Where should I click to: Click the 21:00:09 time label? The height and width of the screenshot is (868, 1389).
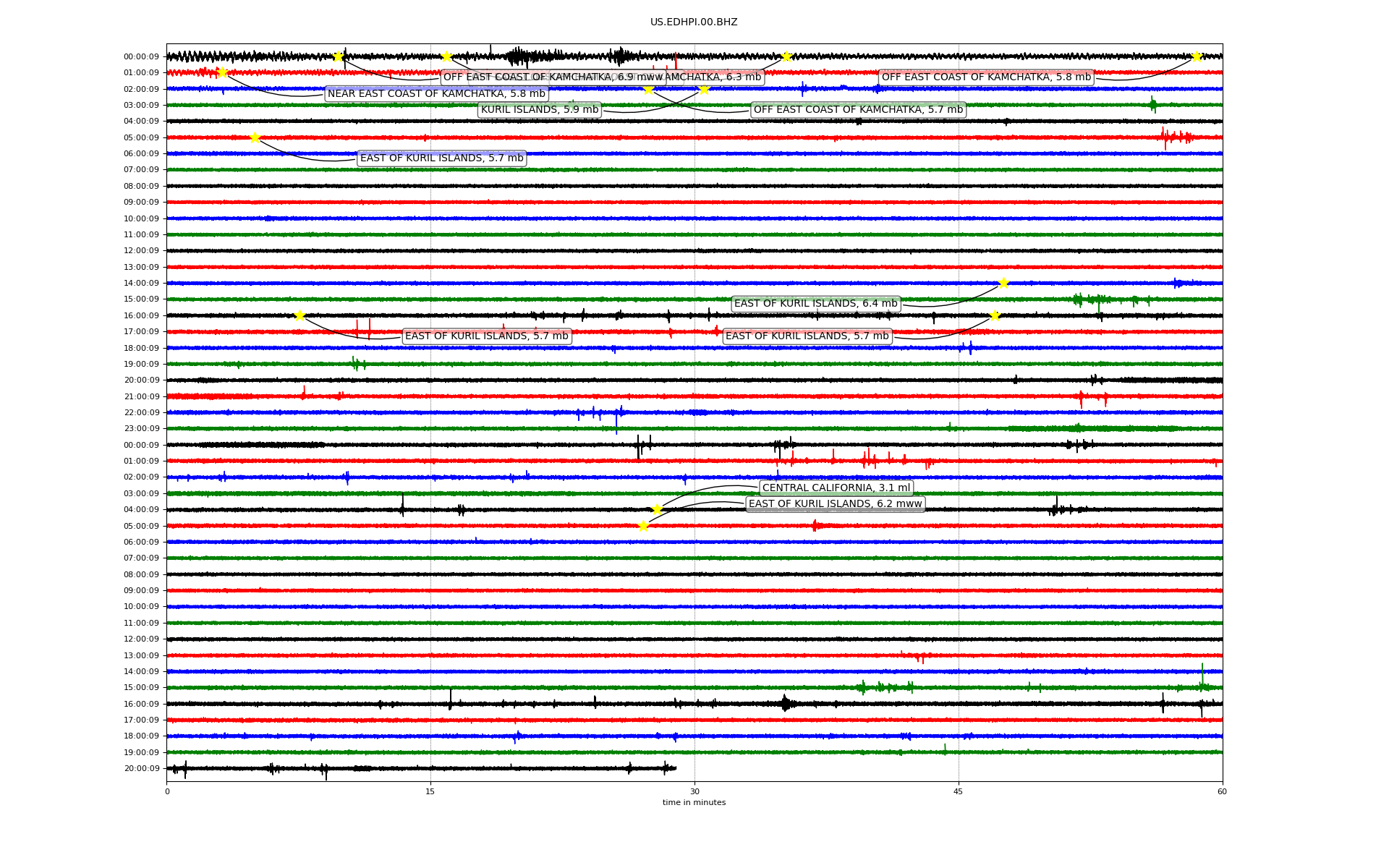click(141, 396)
